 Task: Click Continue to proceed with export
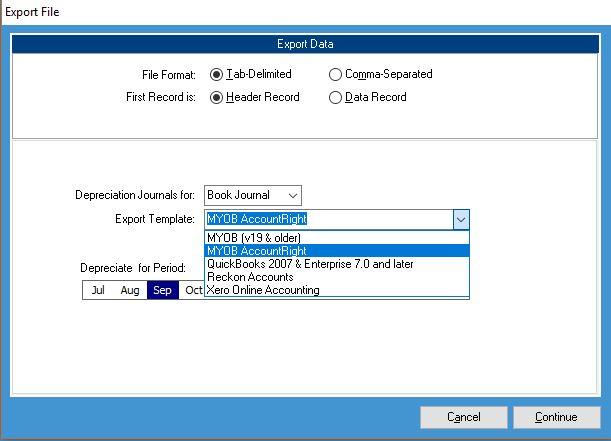[x=556, y=417]
